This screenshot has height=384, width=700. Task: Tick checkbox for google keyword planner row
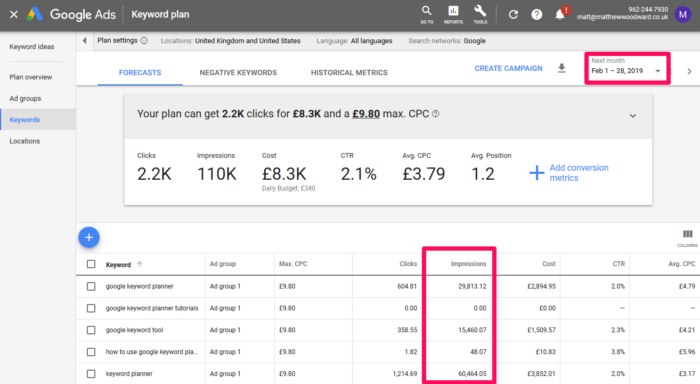pos(91,286)
